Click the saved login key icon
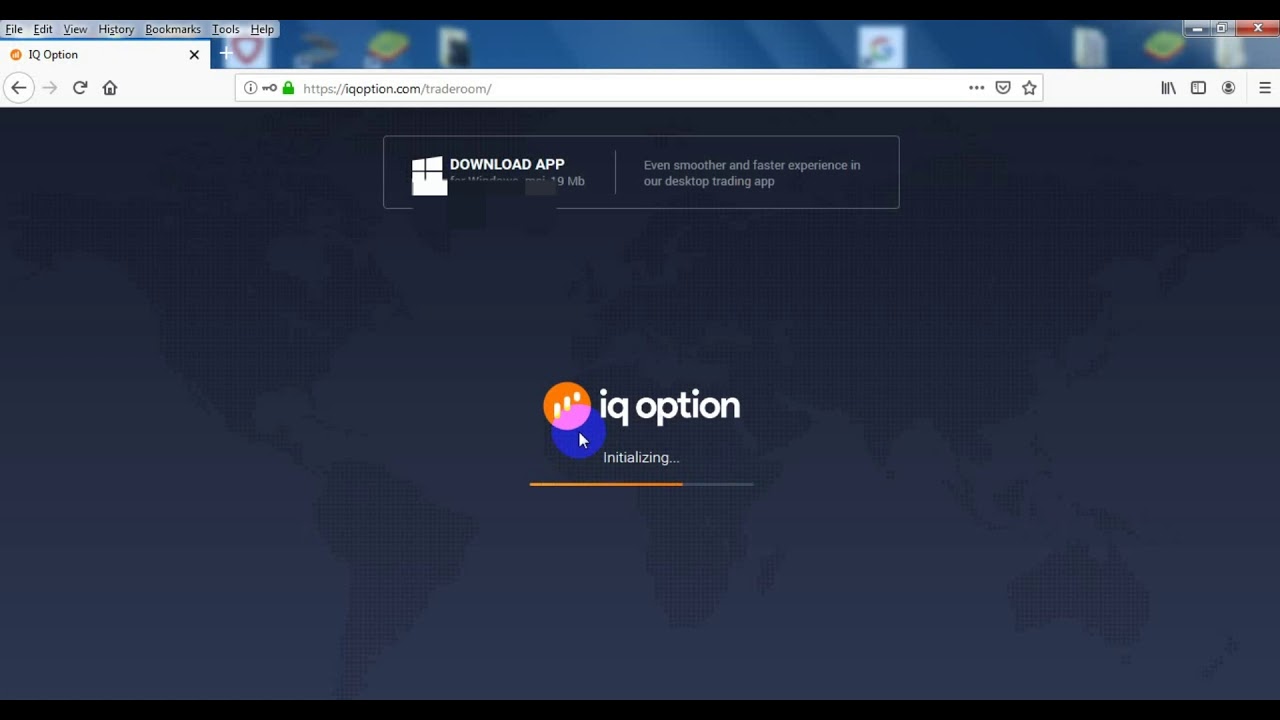This screenshot has height=720, width=1280. pyautogui.click(x=270, y=88)
